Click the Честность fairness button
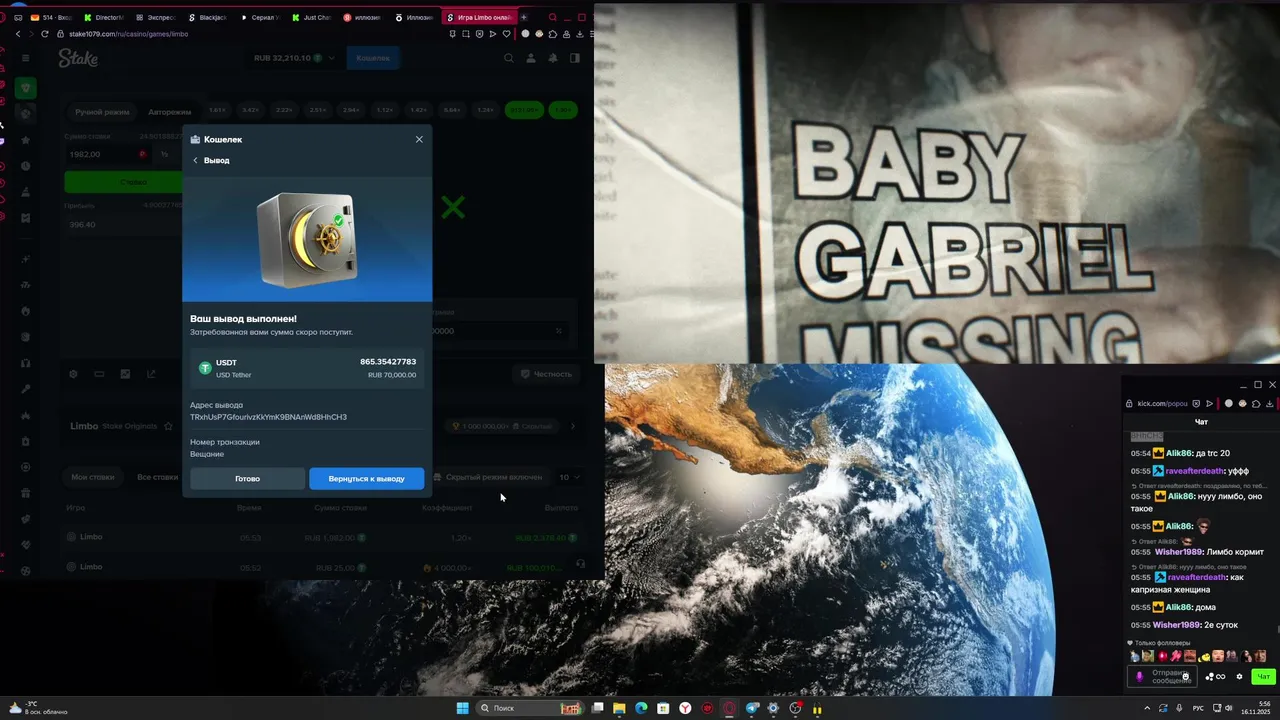This screenshot has width=1280, height=720. [546, 374]
